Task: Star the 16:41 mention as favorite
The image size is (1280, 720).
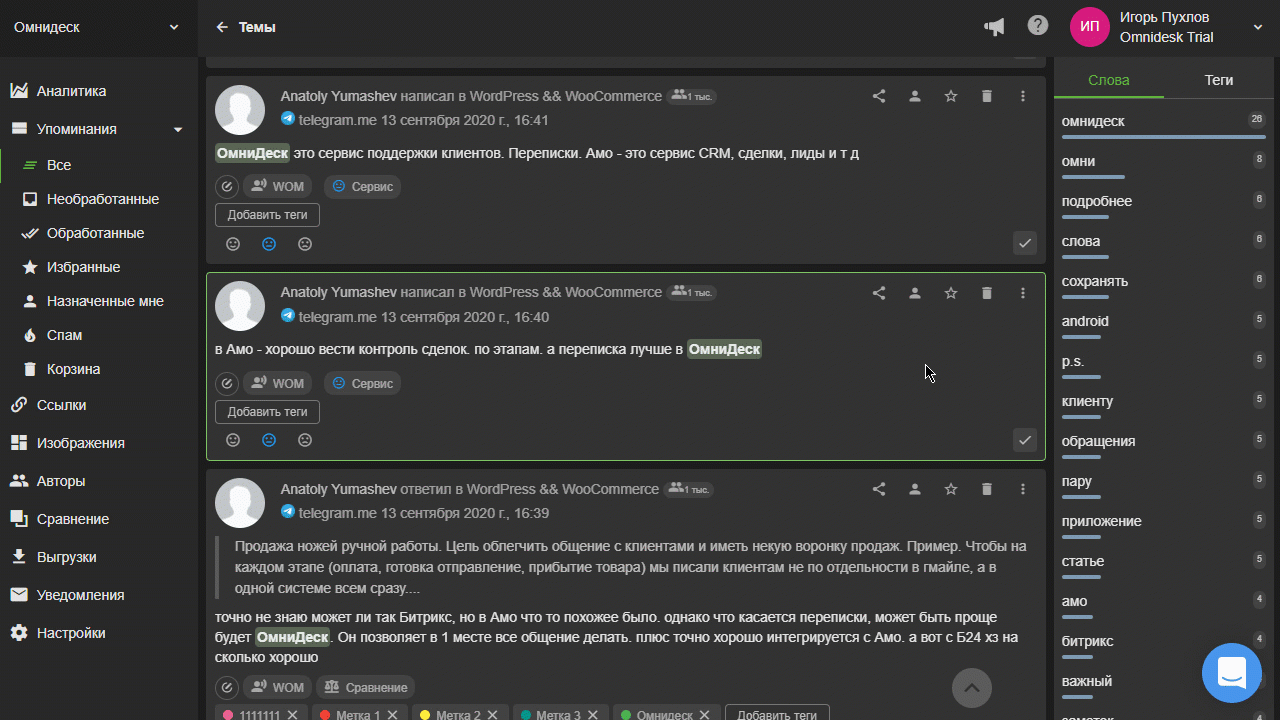Action: (x=951, y=96)
